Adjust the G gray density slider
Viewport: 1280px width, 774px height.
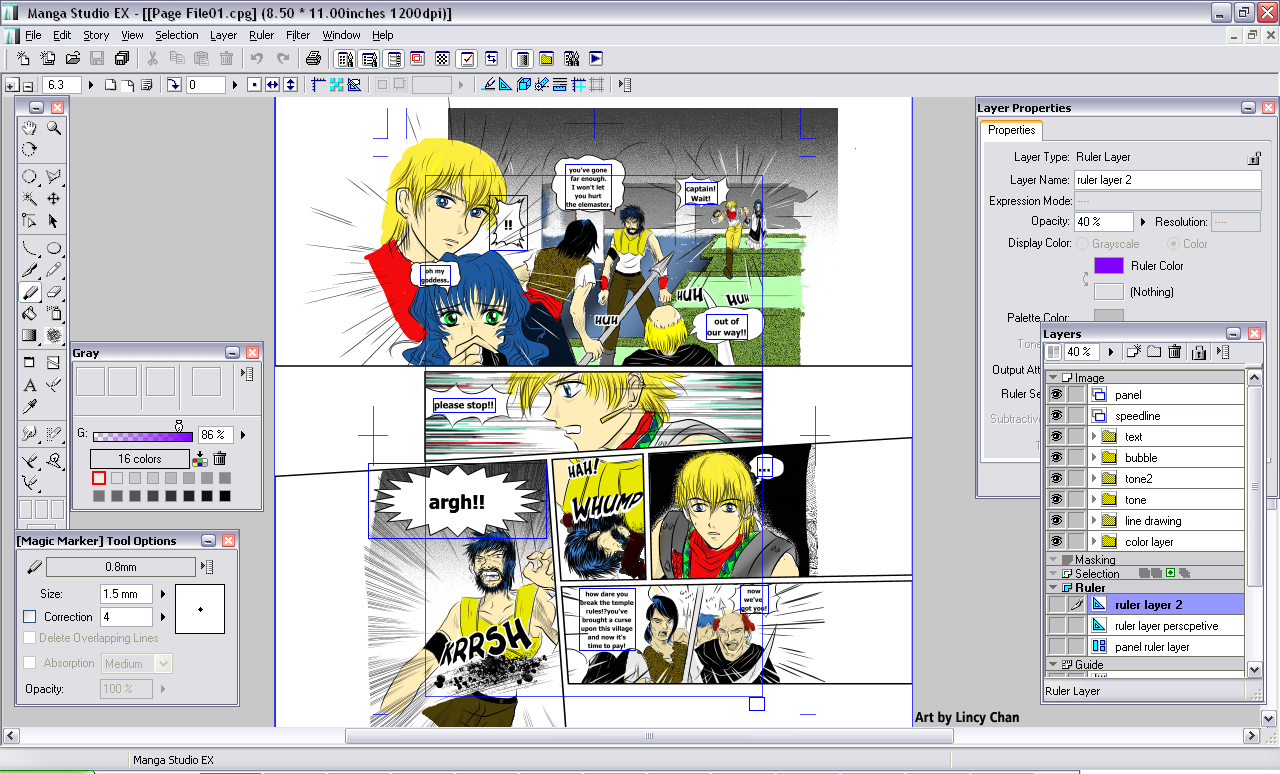tap(143, 436)
